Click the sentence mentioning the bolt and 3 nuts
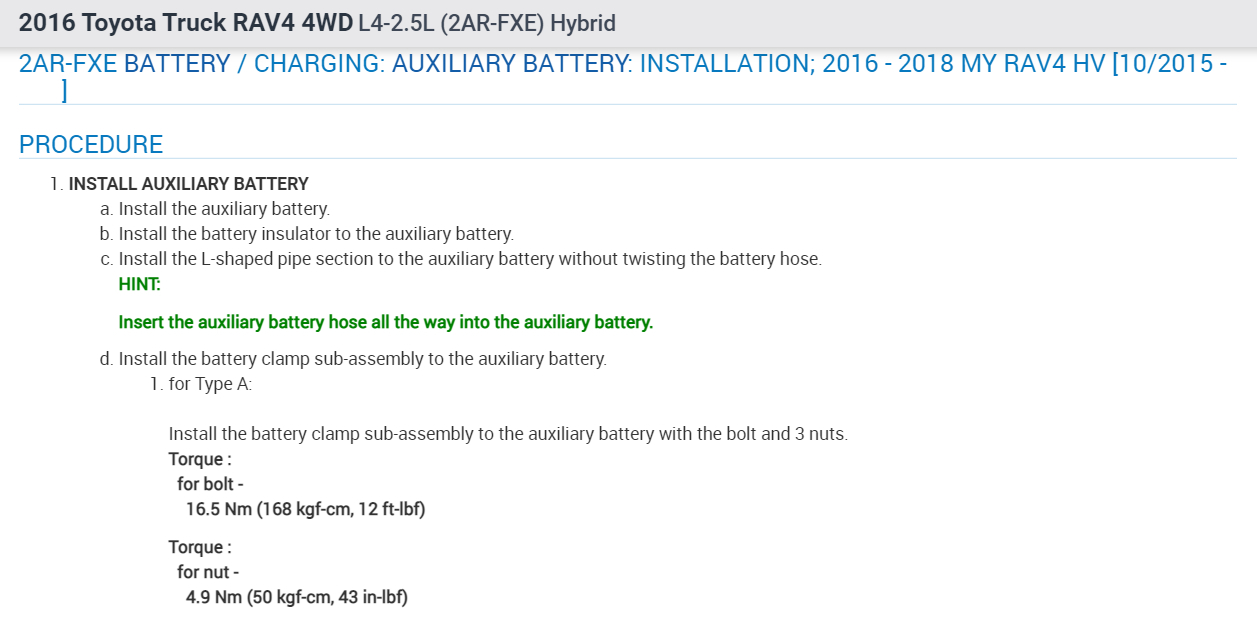The height and width of the screenshot is (637, 1257). (x=508, y=434)
